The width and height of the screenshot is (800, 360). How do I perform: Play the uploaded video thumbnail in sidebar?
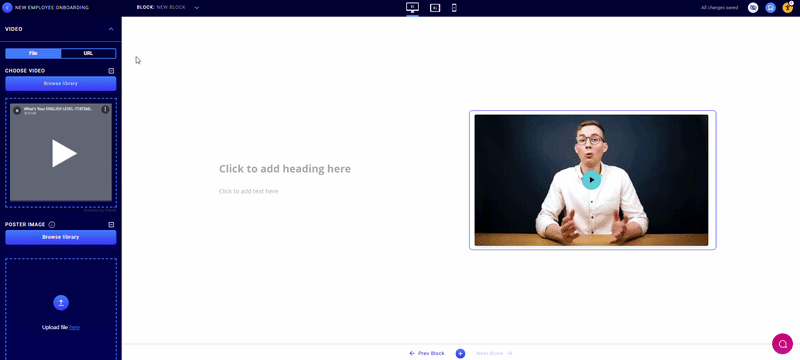click(64, 153)
